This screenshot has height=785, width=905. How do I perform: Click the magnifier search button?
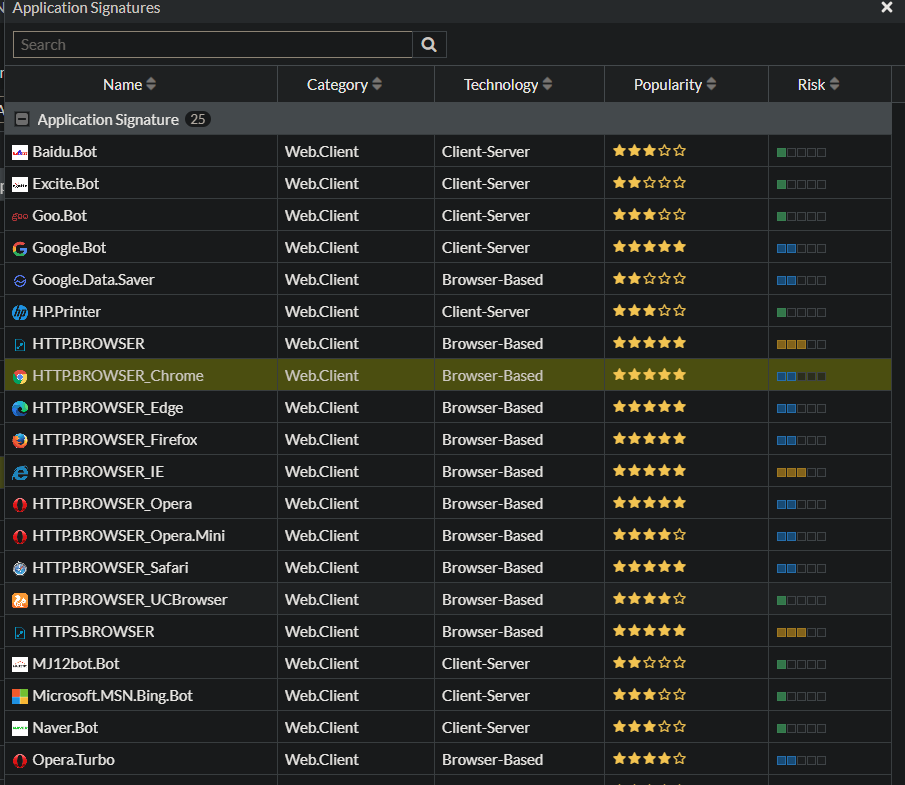pyautogui.click(x=429, y=45)
